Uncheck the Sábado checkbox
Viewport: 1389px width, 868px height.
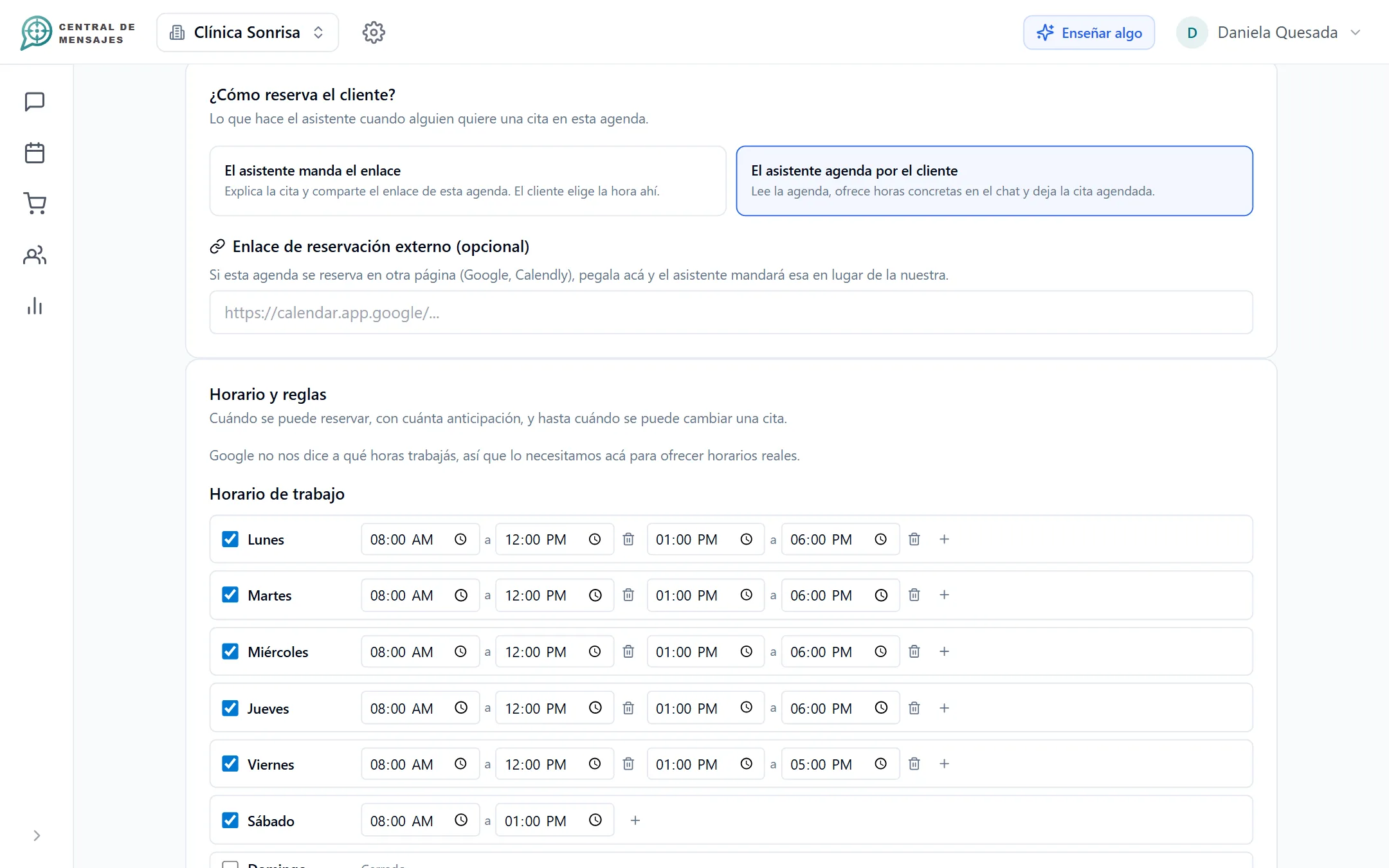[x=230, y=820]
